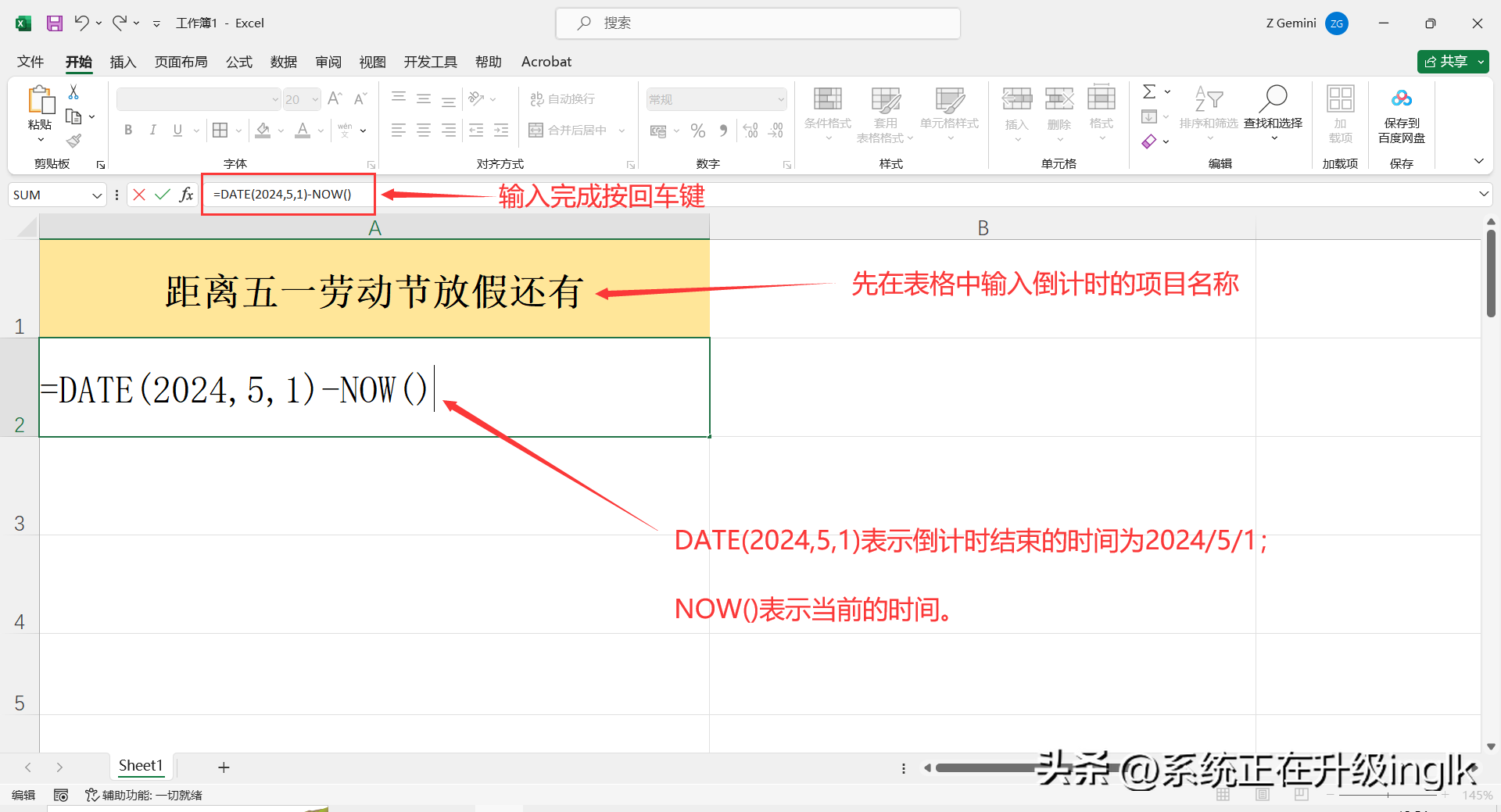Click the Clear eraser icon

click(x=1149, y=141)
